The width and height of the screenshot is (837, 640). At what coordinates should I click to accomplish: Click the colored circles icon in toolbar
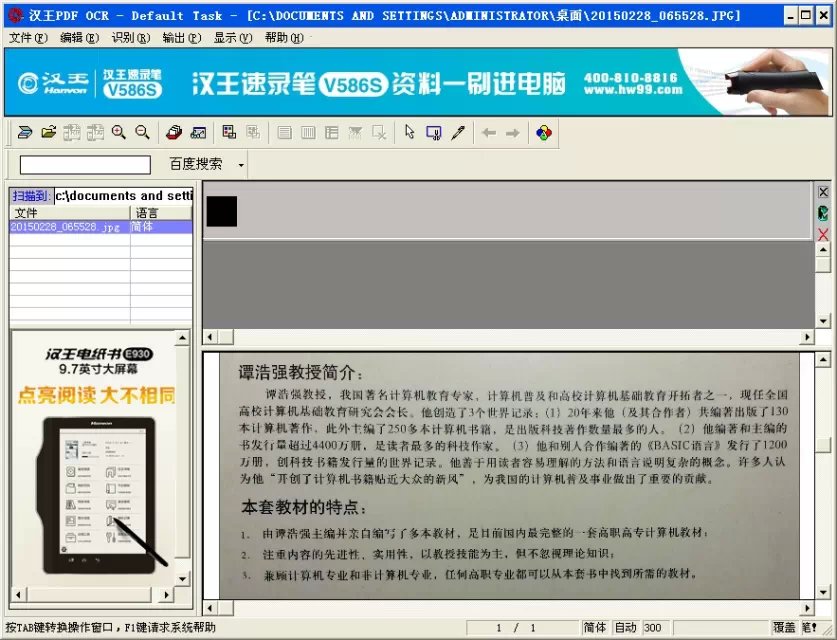point(543,132)
